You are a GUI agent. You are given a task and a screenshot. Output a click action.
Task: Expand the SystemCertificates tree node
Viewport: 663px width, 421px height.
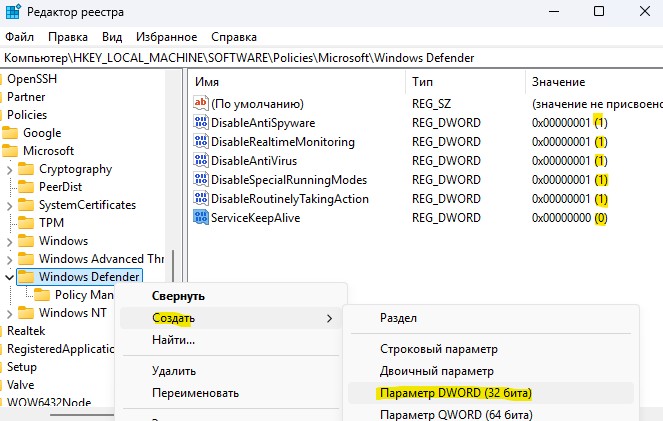[10, 206]
